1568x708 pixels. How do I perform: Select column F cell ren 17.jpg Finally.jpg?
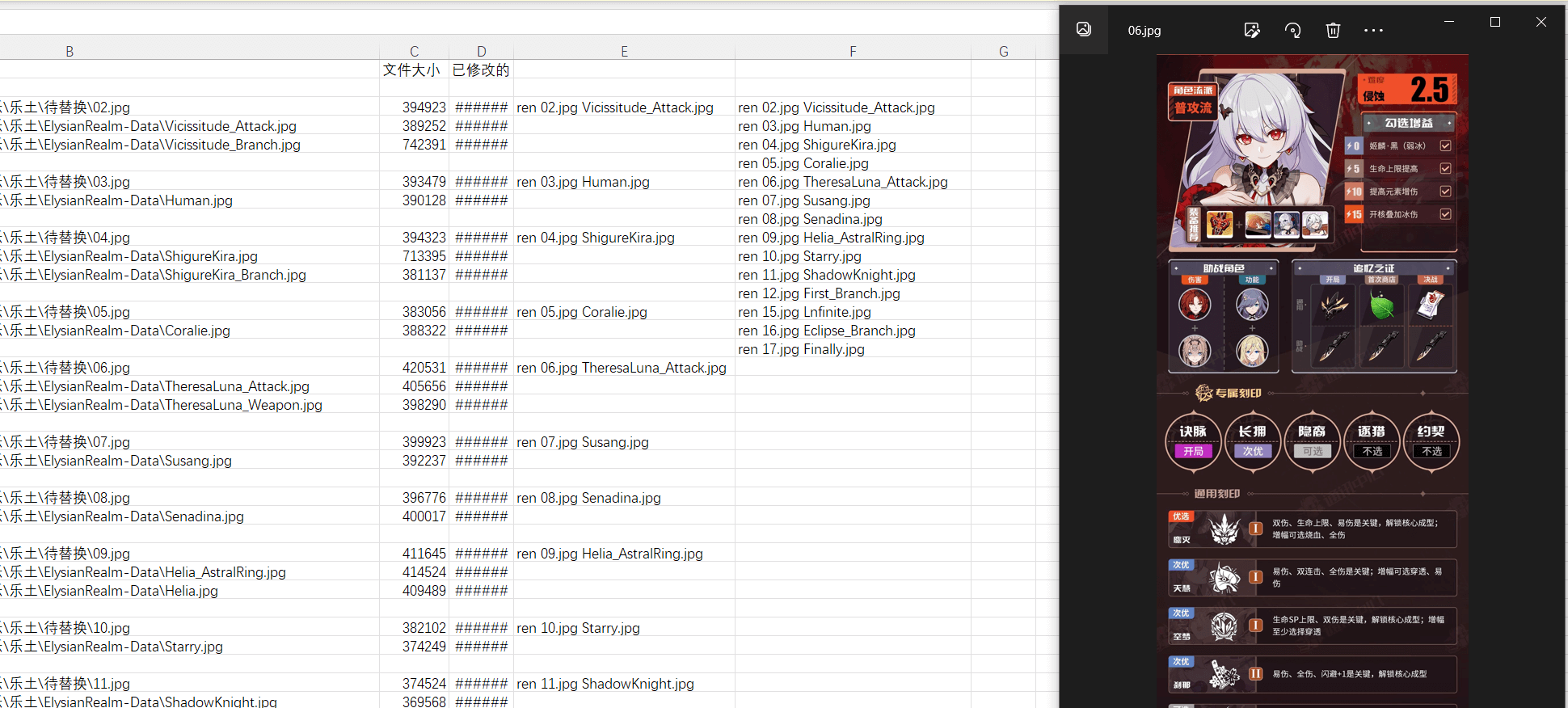[x=853, y=348]
